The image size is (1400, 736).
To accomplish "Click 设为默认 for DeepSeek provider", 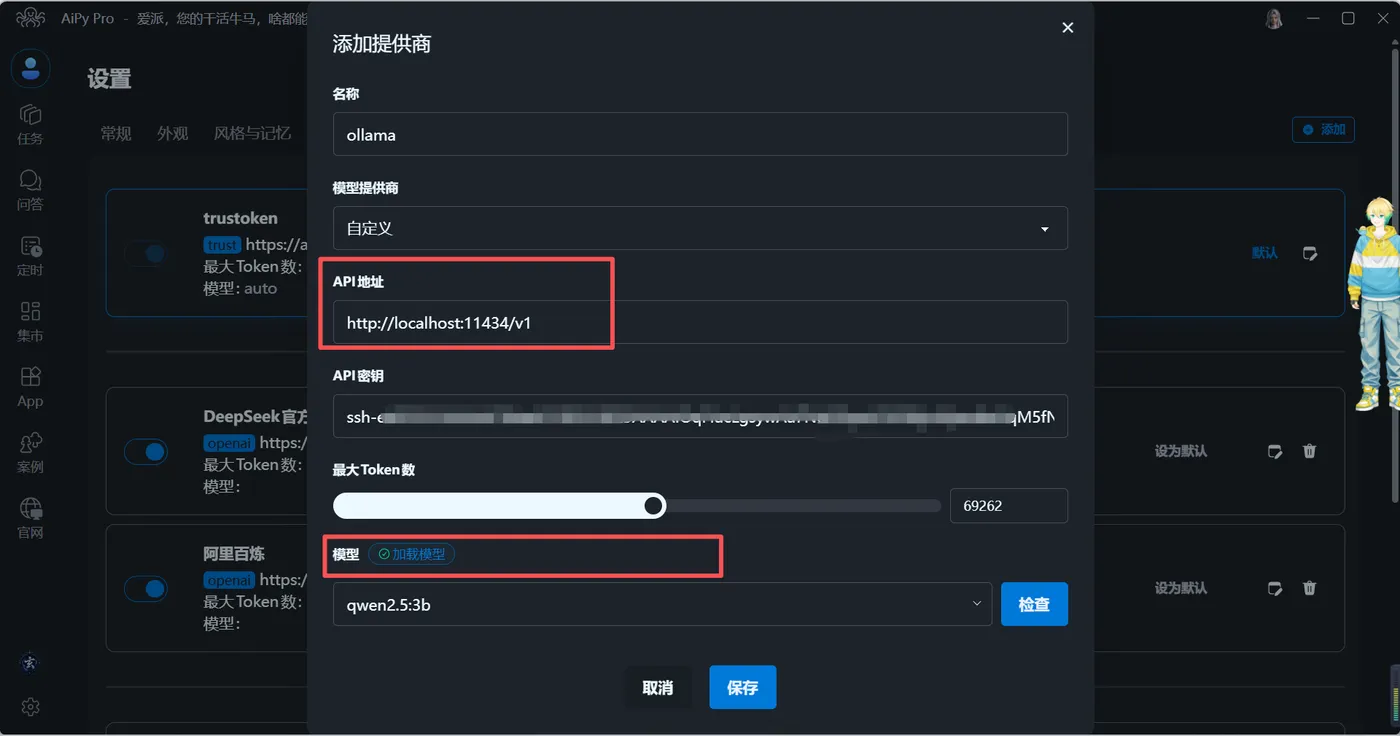I will (x=1181, y=452).
